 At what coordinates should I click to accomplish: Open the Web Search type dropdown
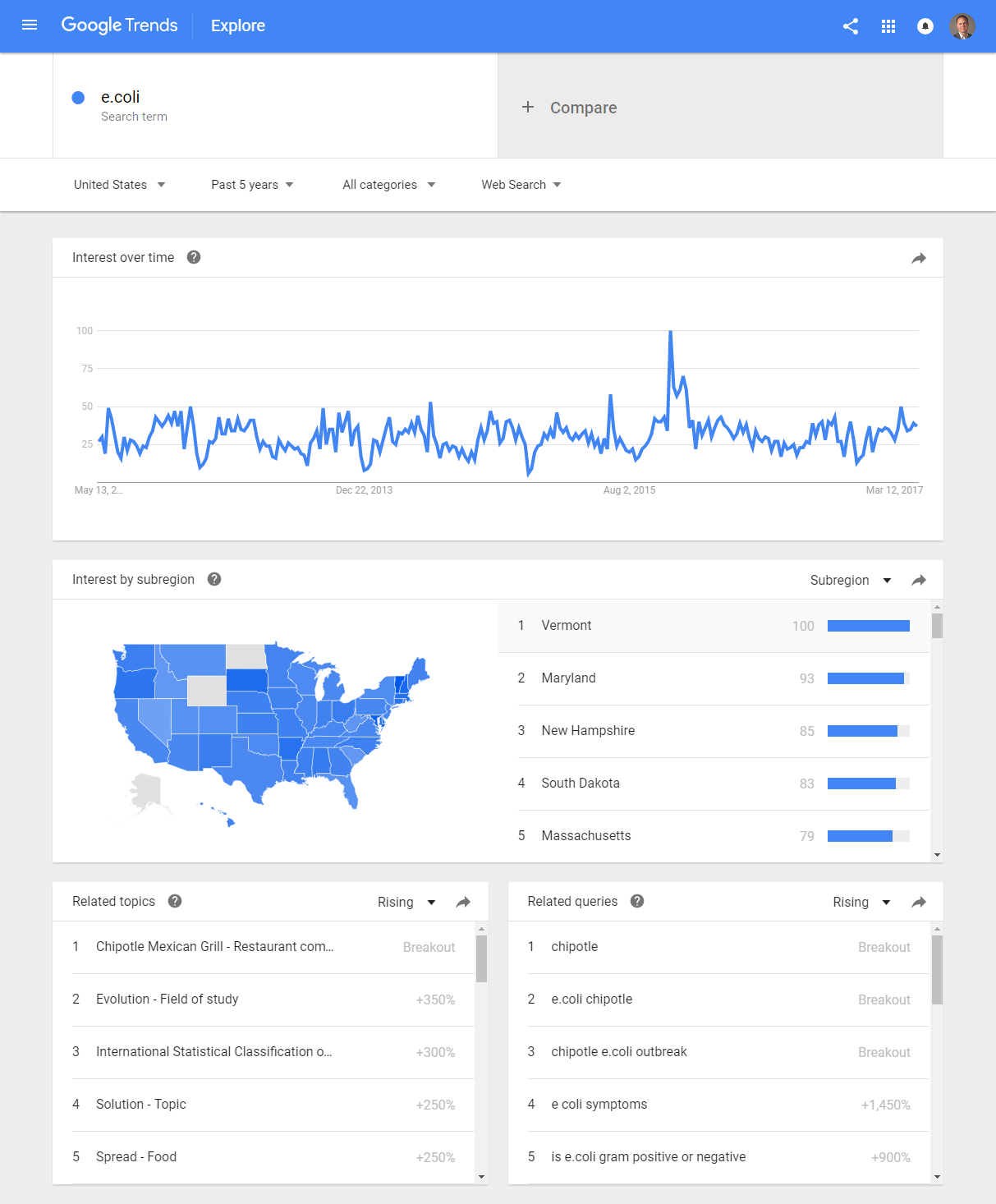[521, 185]
